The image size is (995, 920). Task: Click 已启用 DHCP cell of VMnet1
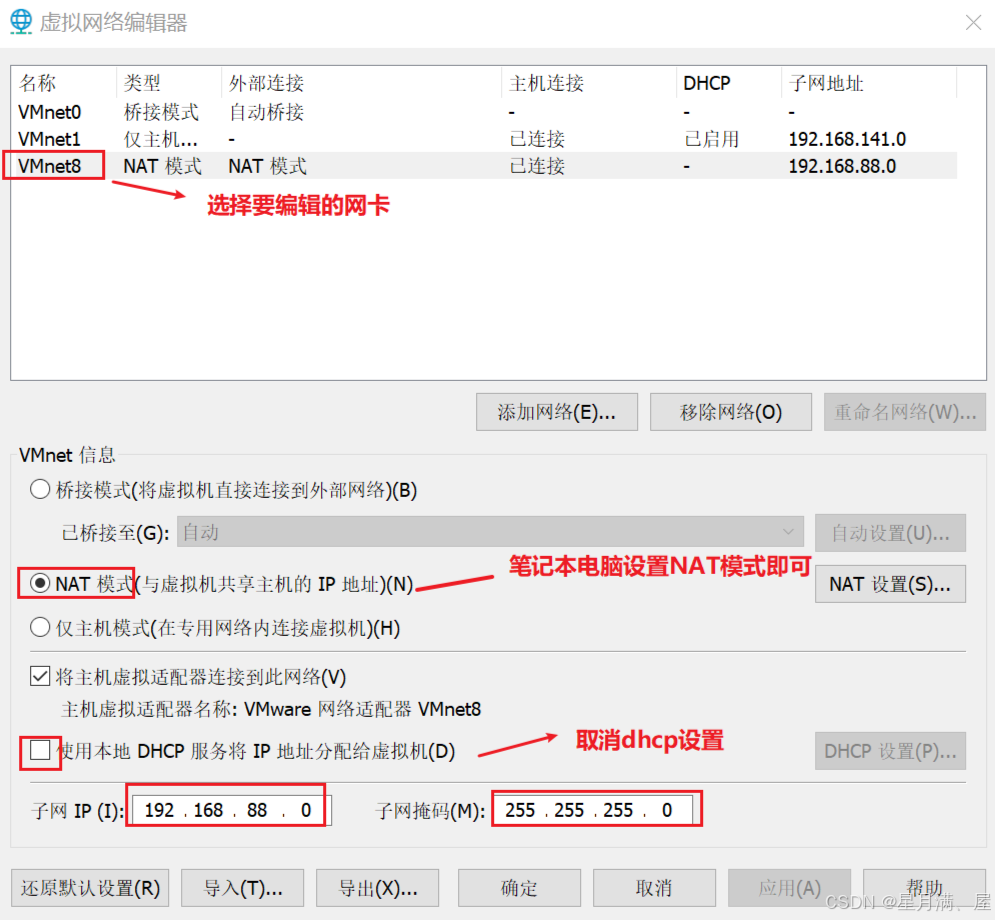tap(711, 139)
